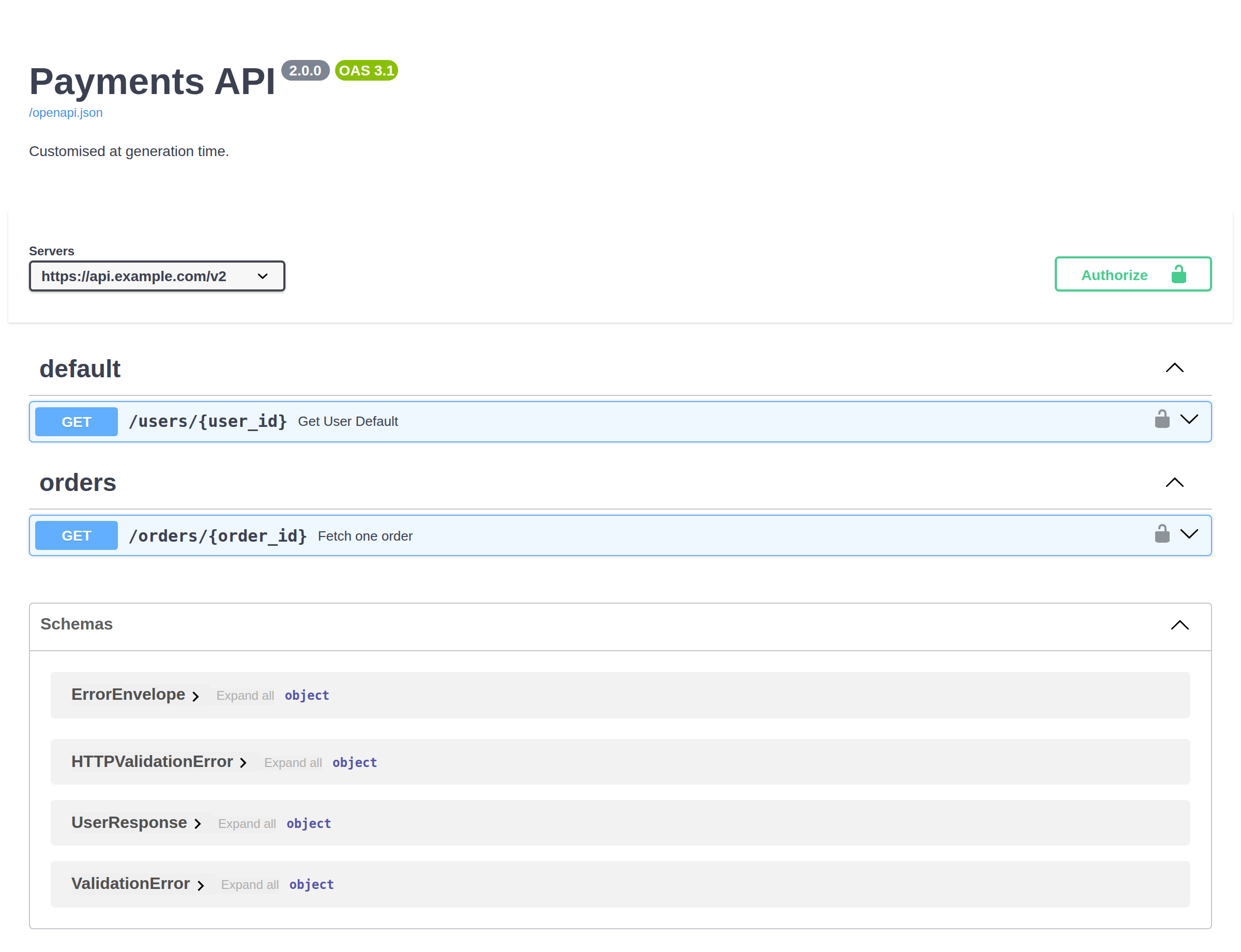This screenshot has height=952, width=1241.
Task: Open the Servers dropdown showing api.example.com/v2
Action: pos(157,276)
